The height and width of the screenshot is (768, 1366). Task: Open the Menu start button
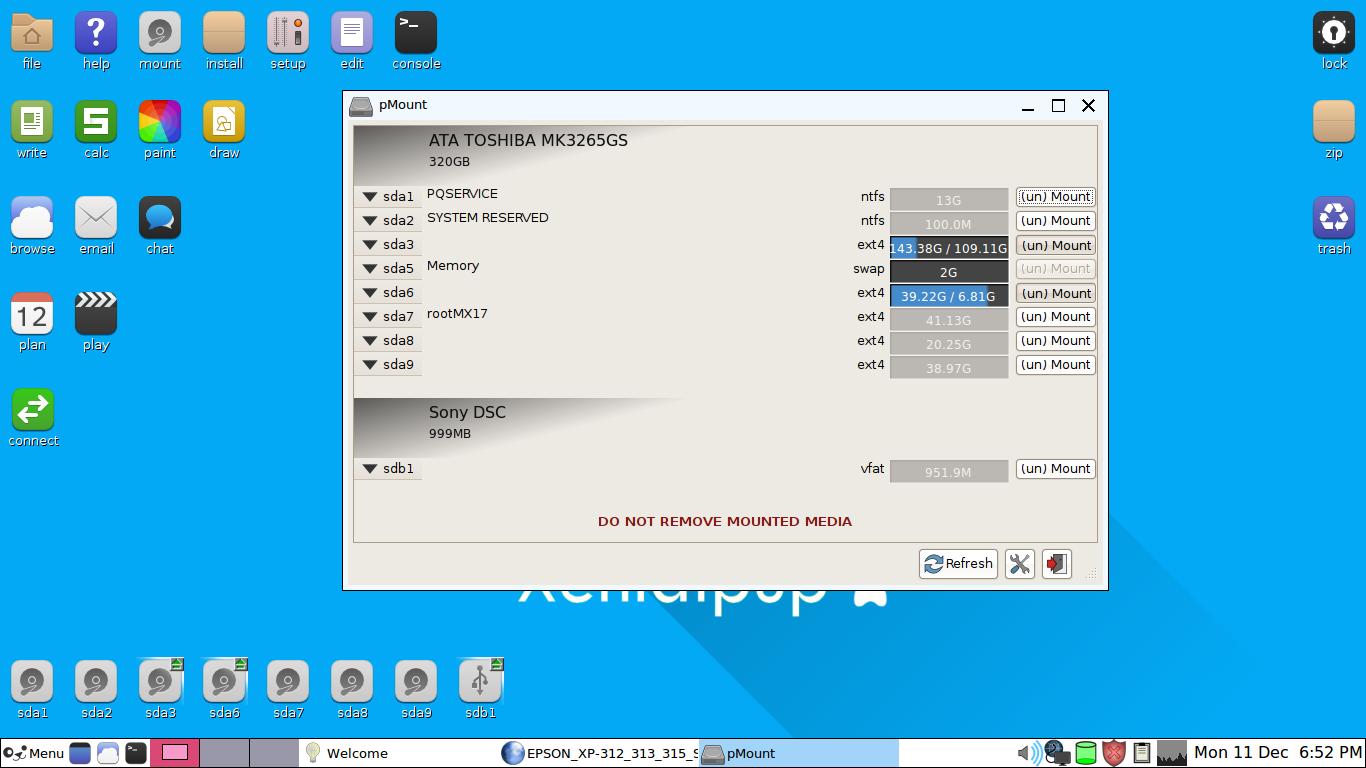click(x=34, y=753)
